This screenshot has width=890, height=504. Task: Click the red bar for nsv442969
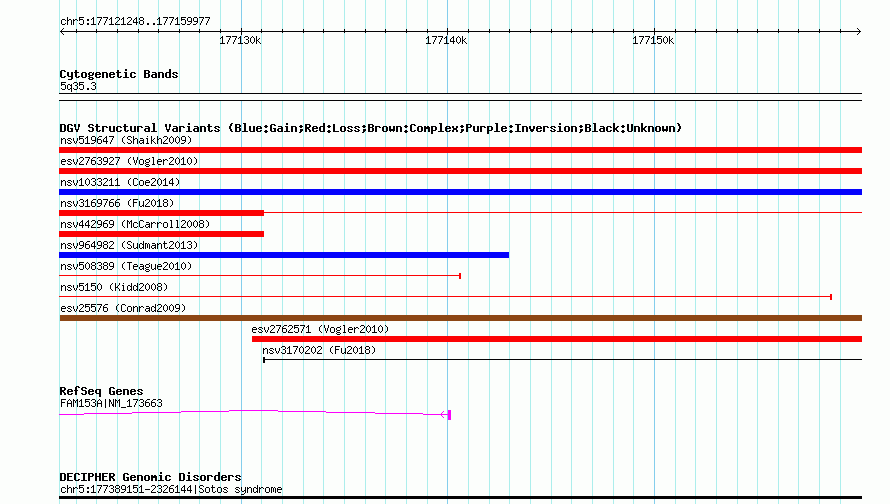(161, 234)
